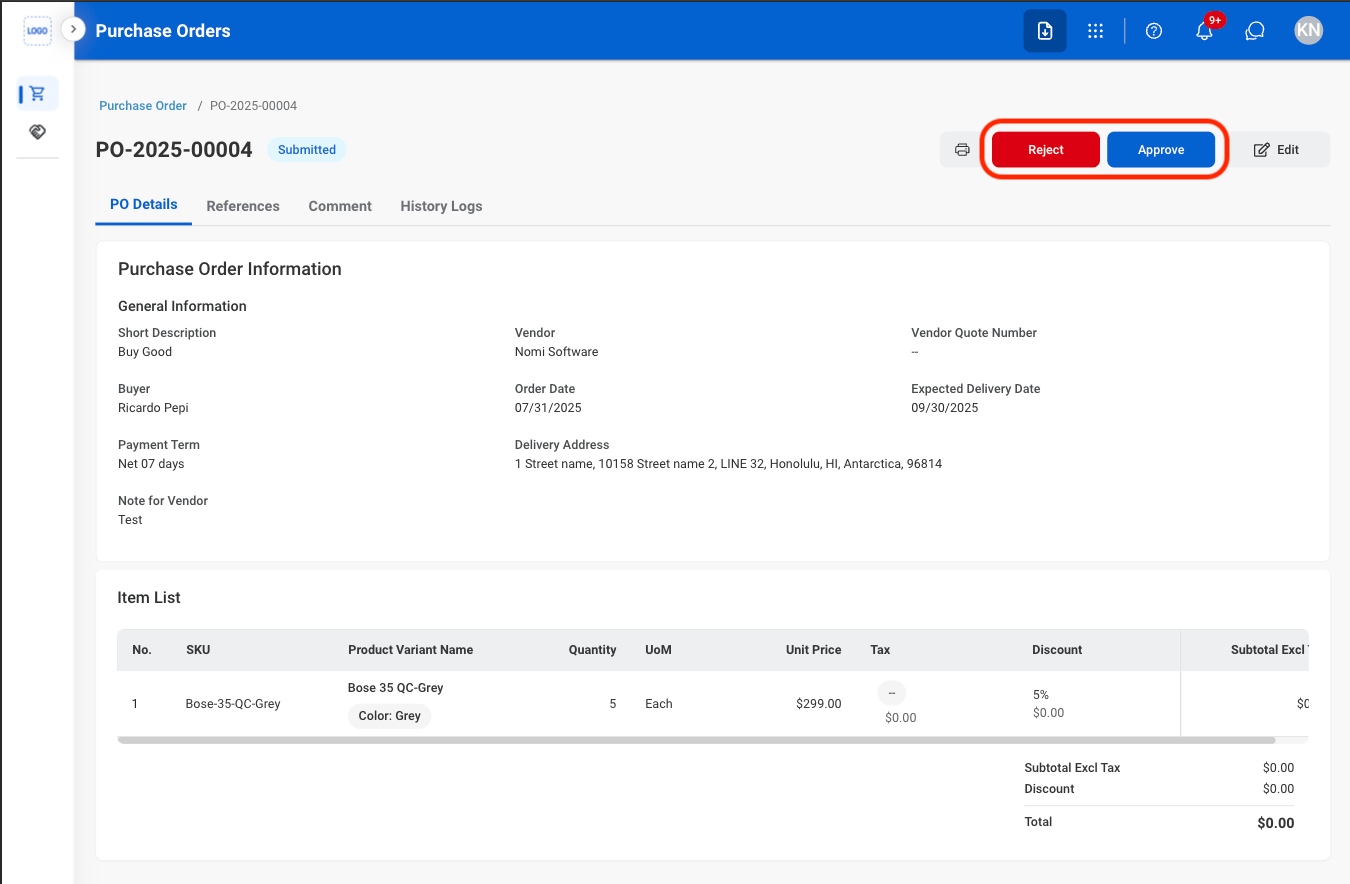Screen dimensions: 1350x884
Task: Click the Unit Price column header
Action: coord(814,650)
